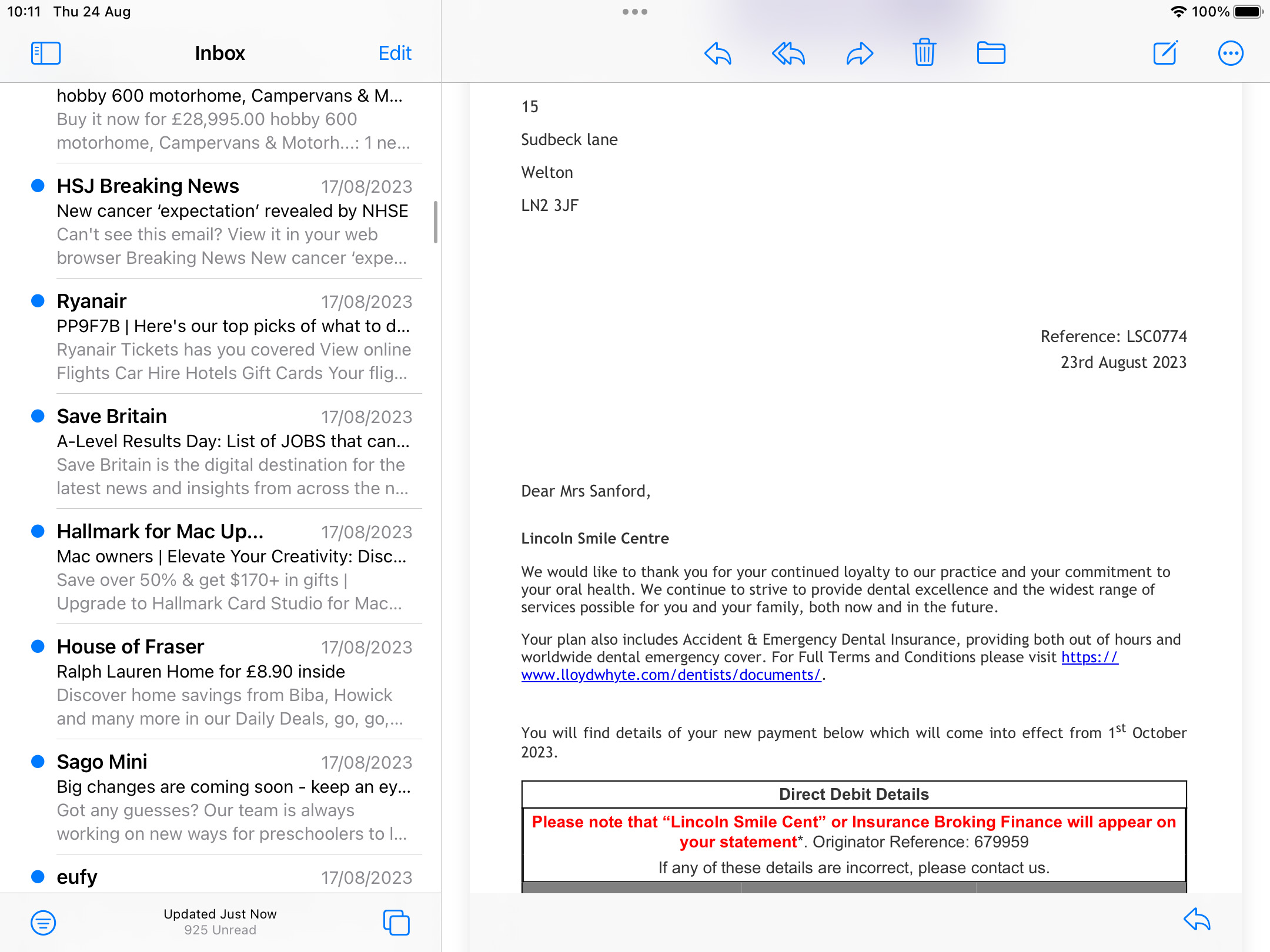Tap the Lincoln Smile Centre heading

[595, 538]
